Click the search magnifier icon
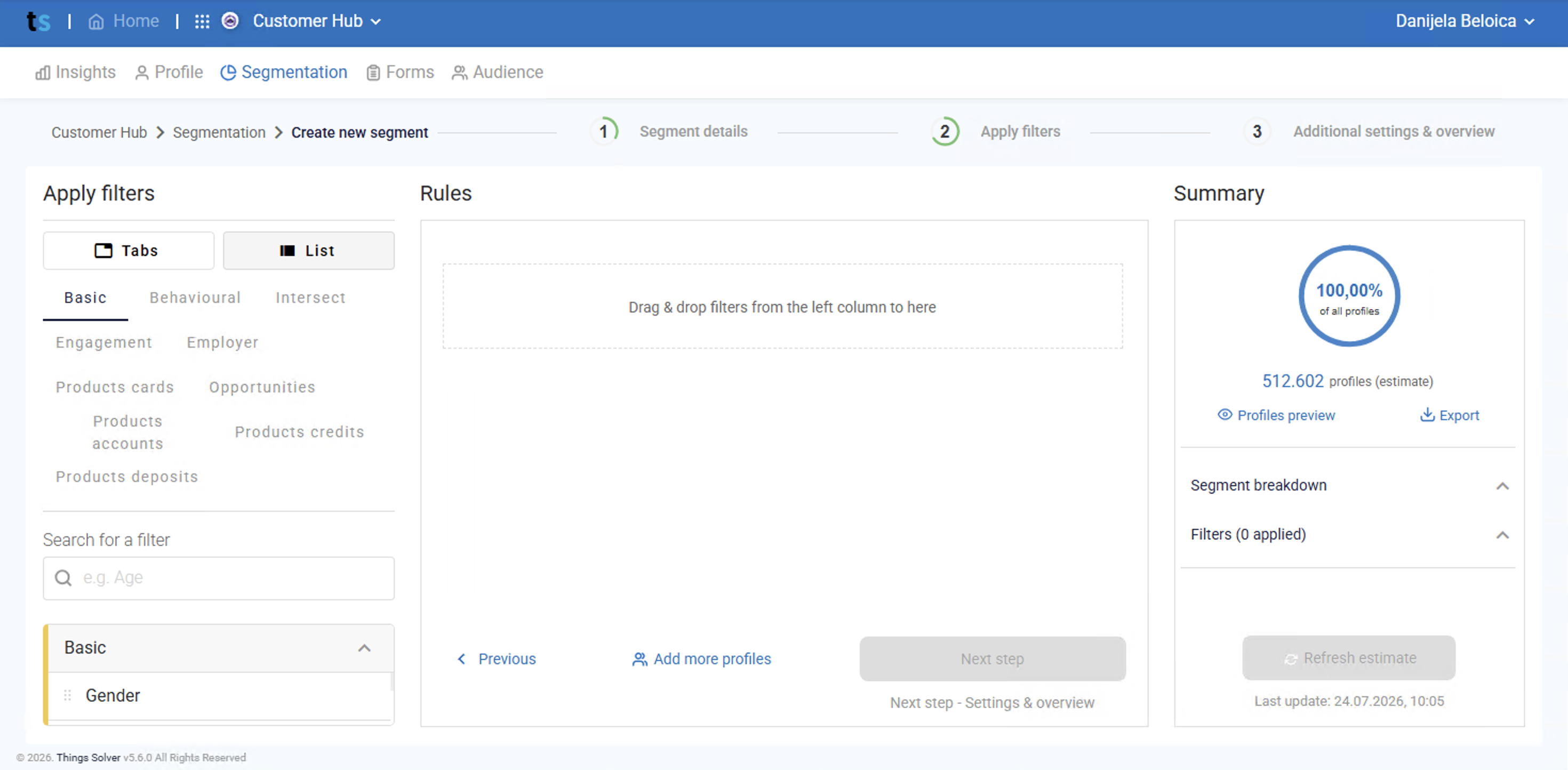The image size is (1568, 770). click(63, 577)
